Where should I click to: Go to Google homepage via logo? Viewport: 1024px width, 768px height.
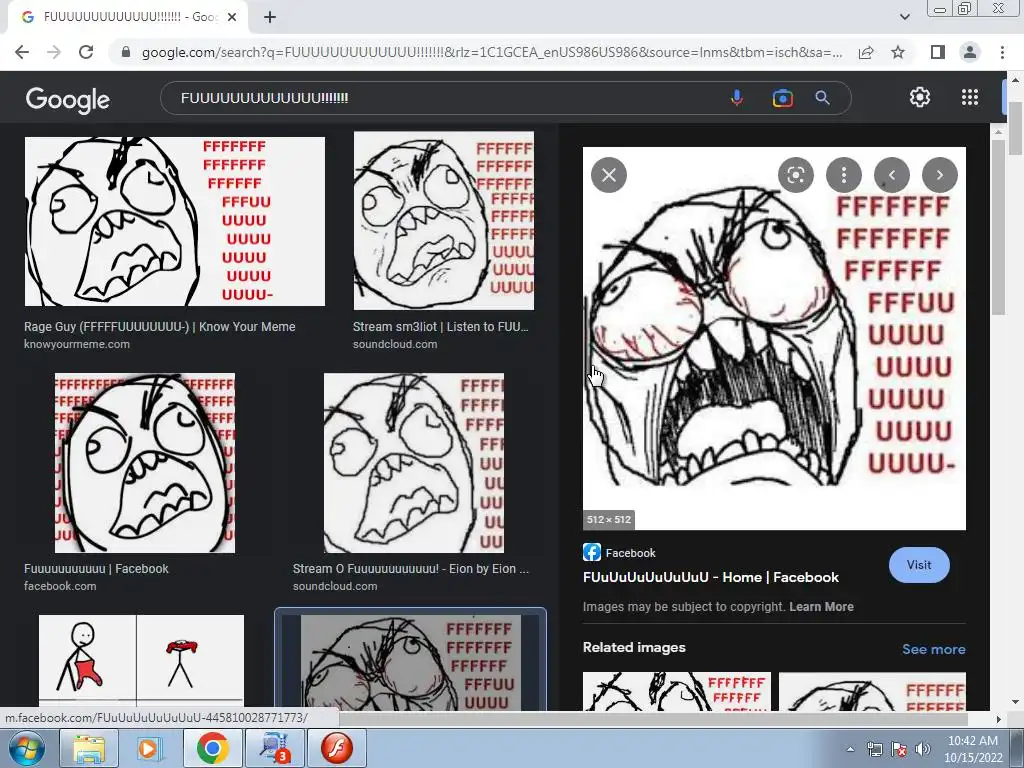[x=68, y=99]
